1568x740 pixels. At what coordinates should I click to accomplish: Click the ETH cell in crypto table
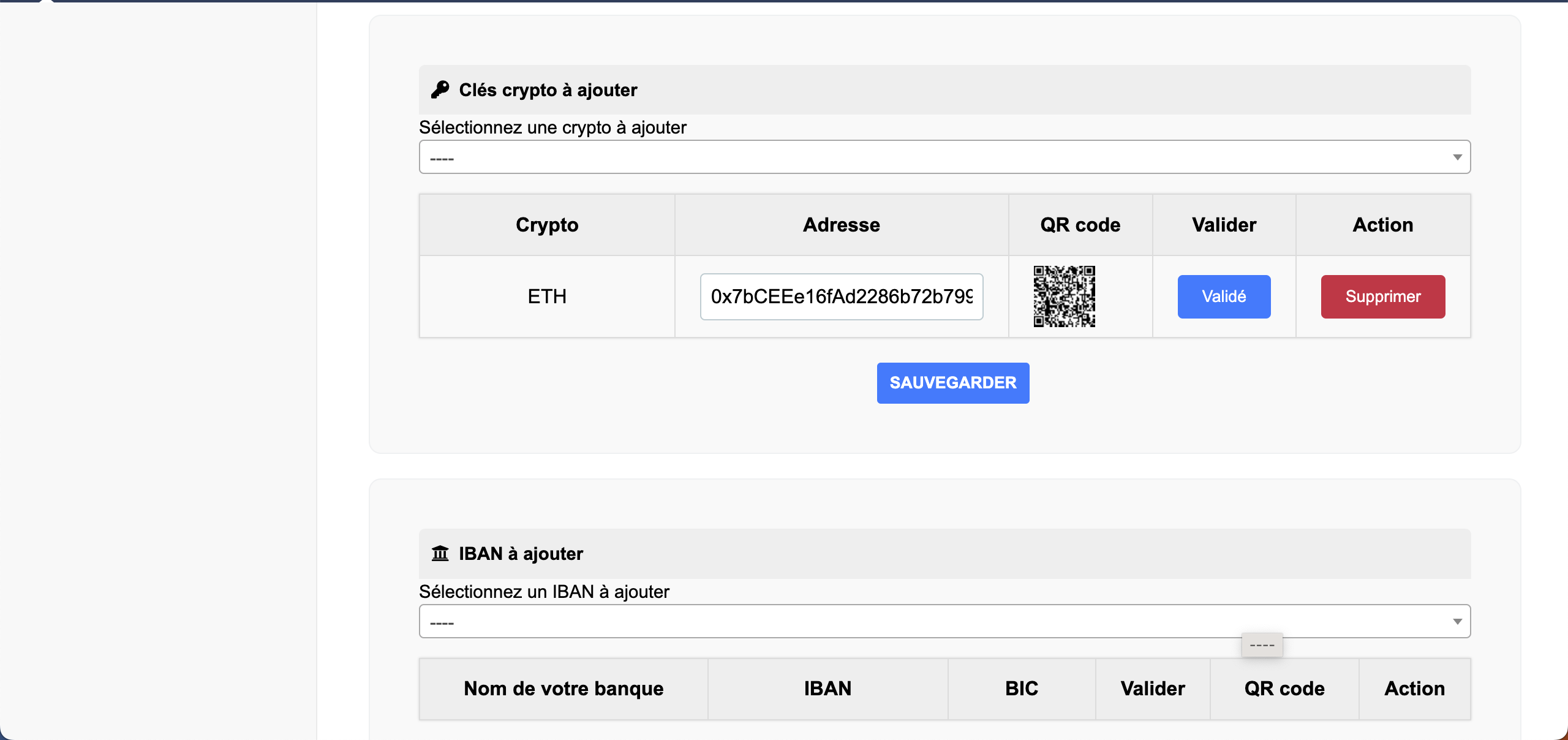pos(546,296)
